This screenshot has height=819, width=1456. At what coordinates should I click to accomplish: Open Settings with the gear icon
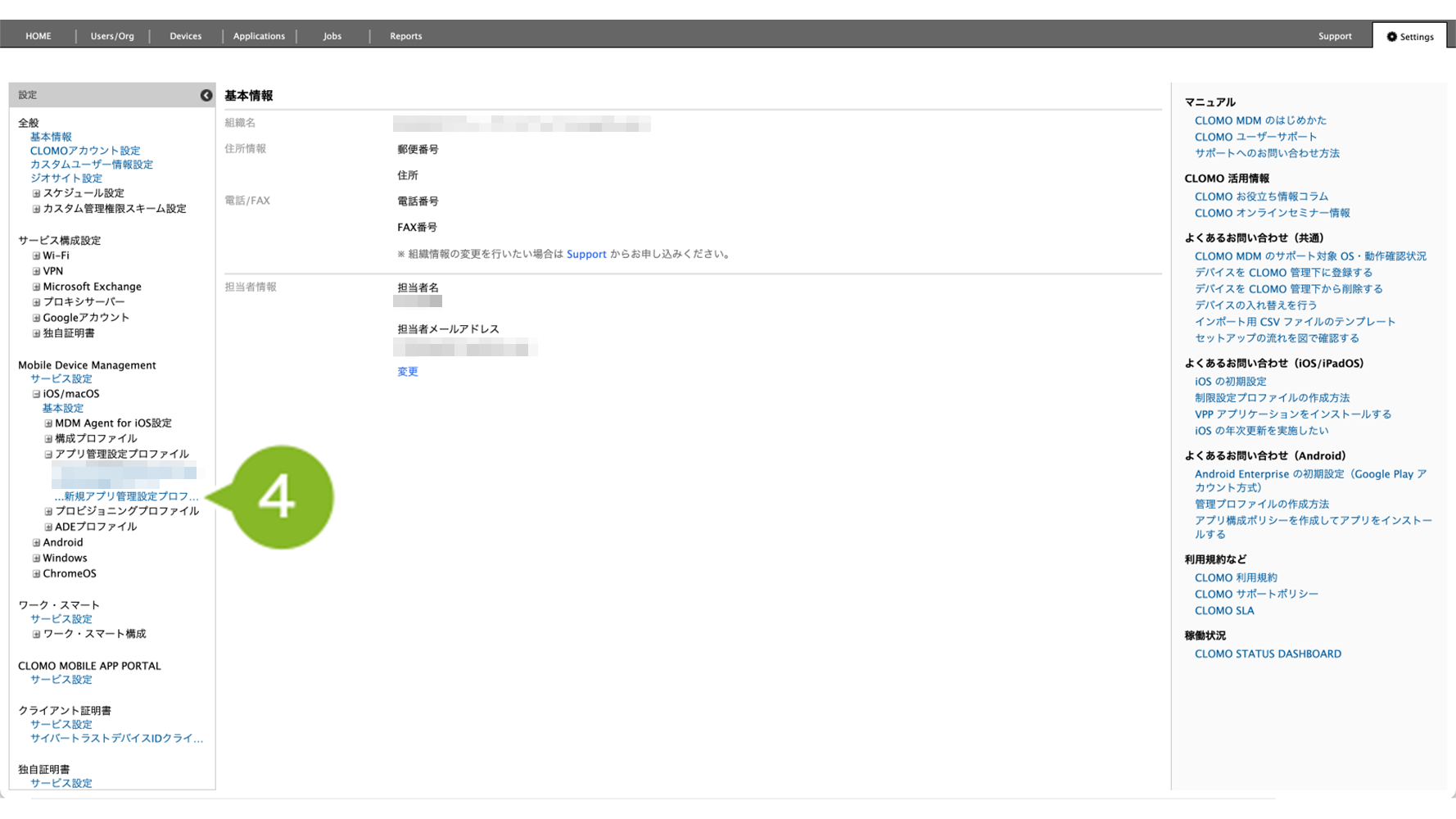tap(1409, 37)
